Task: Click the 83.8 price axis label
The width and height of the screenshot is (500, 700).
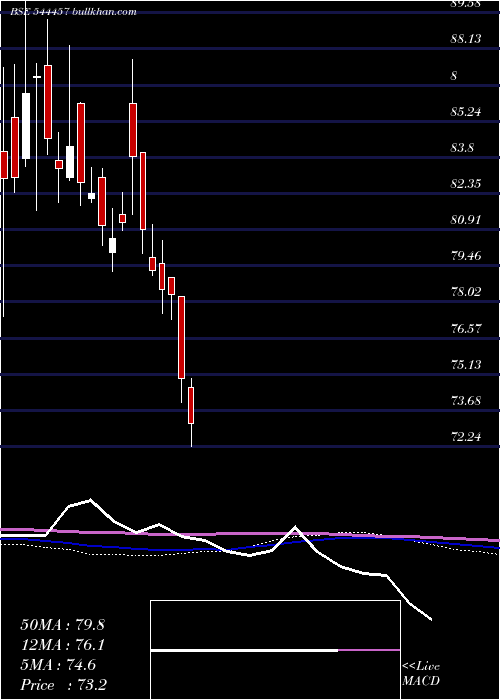Action: pos(462,148)
